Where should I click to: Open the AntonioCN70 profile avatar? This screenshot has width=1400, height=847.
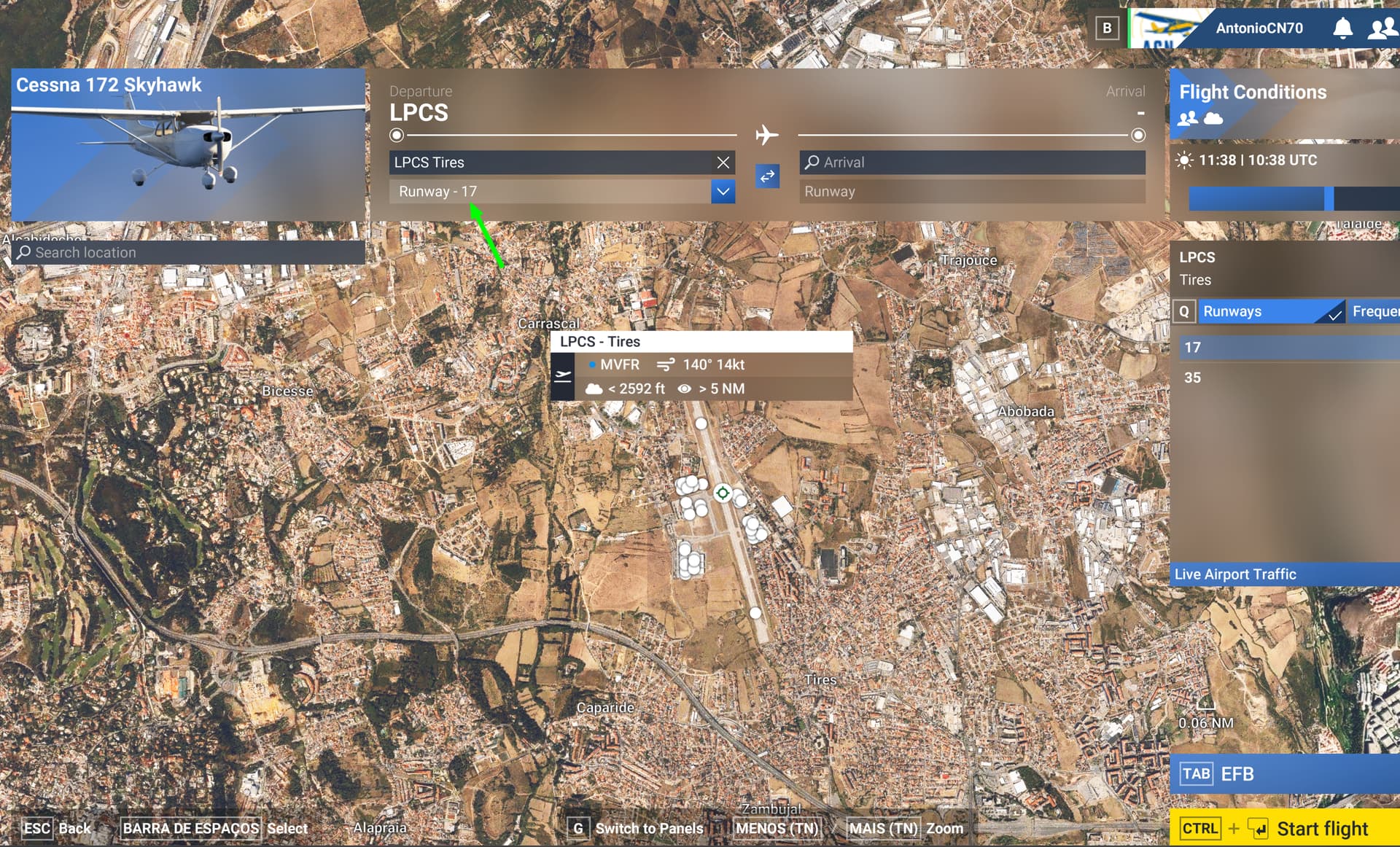[x=1165, y=28]
